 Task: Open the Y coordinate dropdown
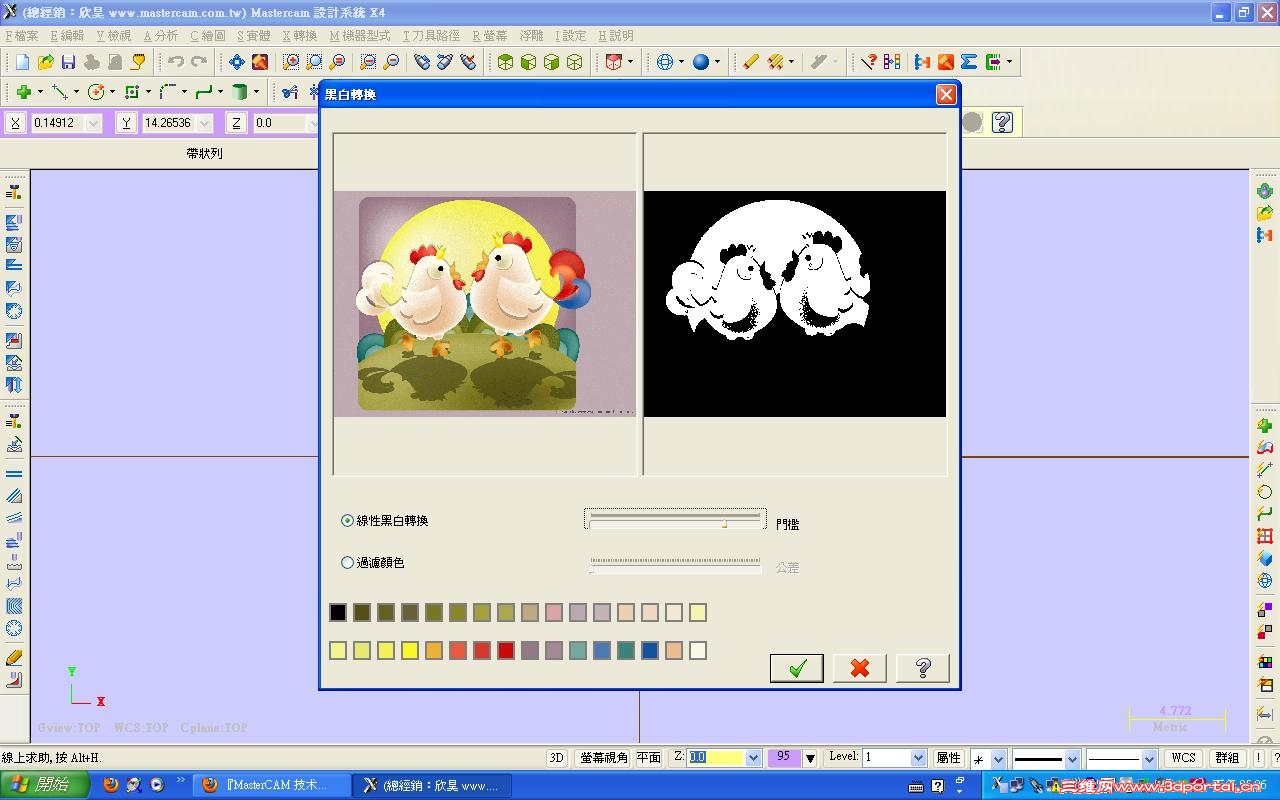(x=204, y=123)
